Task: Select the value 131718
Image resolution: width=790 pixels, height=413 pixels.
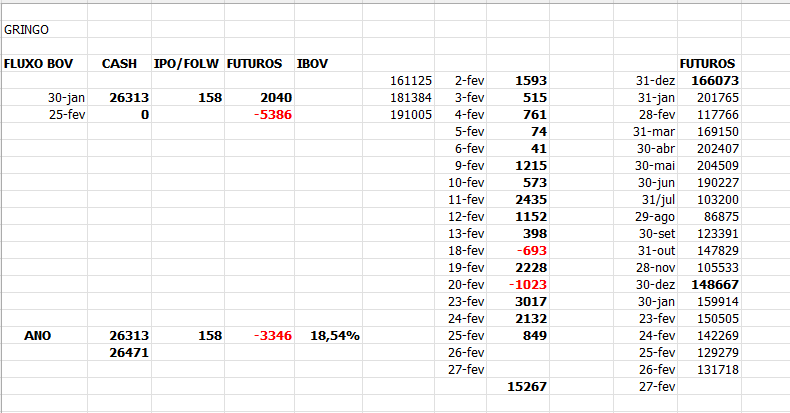Action: pos(709,370)
